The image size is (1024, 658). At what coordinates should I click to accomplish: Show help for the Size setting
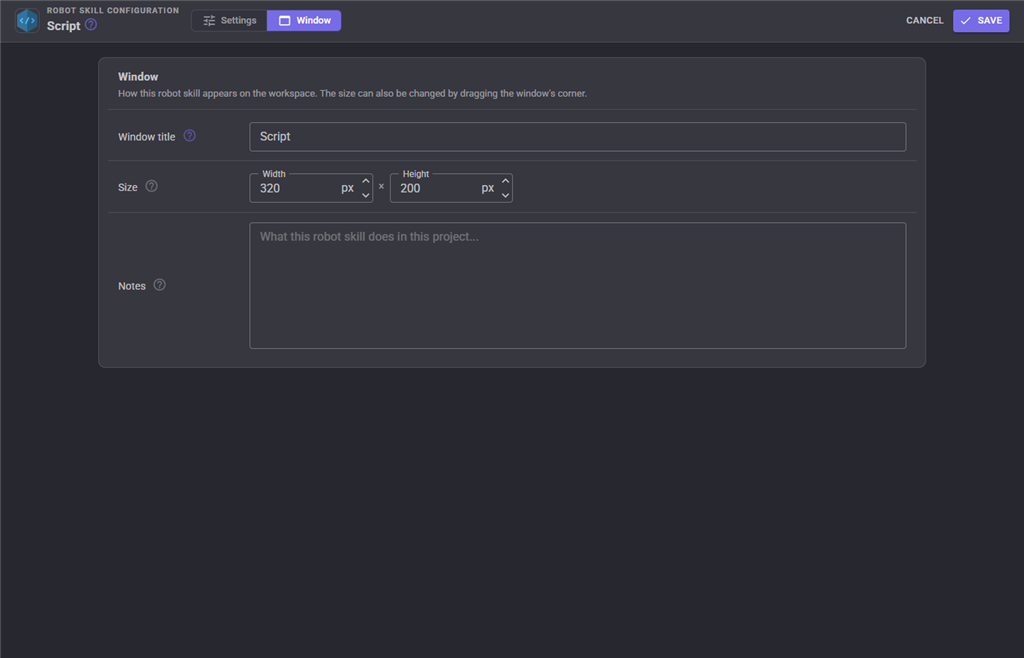point(152,186)
